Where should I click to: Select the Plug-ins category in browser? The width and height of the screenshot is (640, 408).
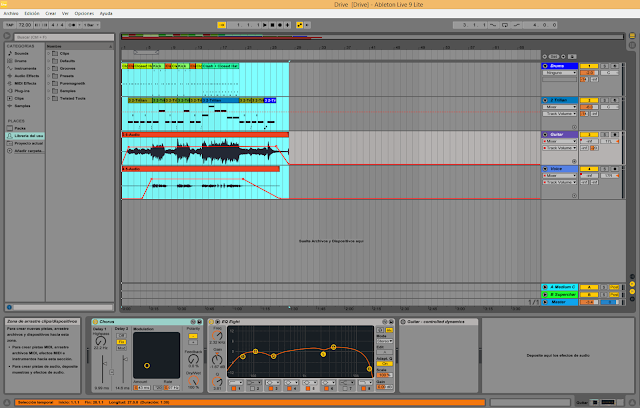22,91
